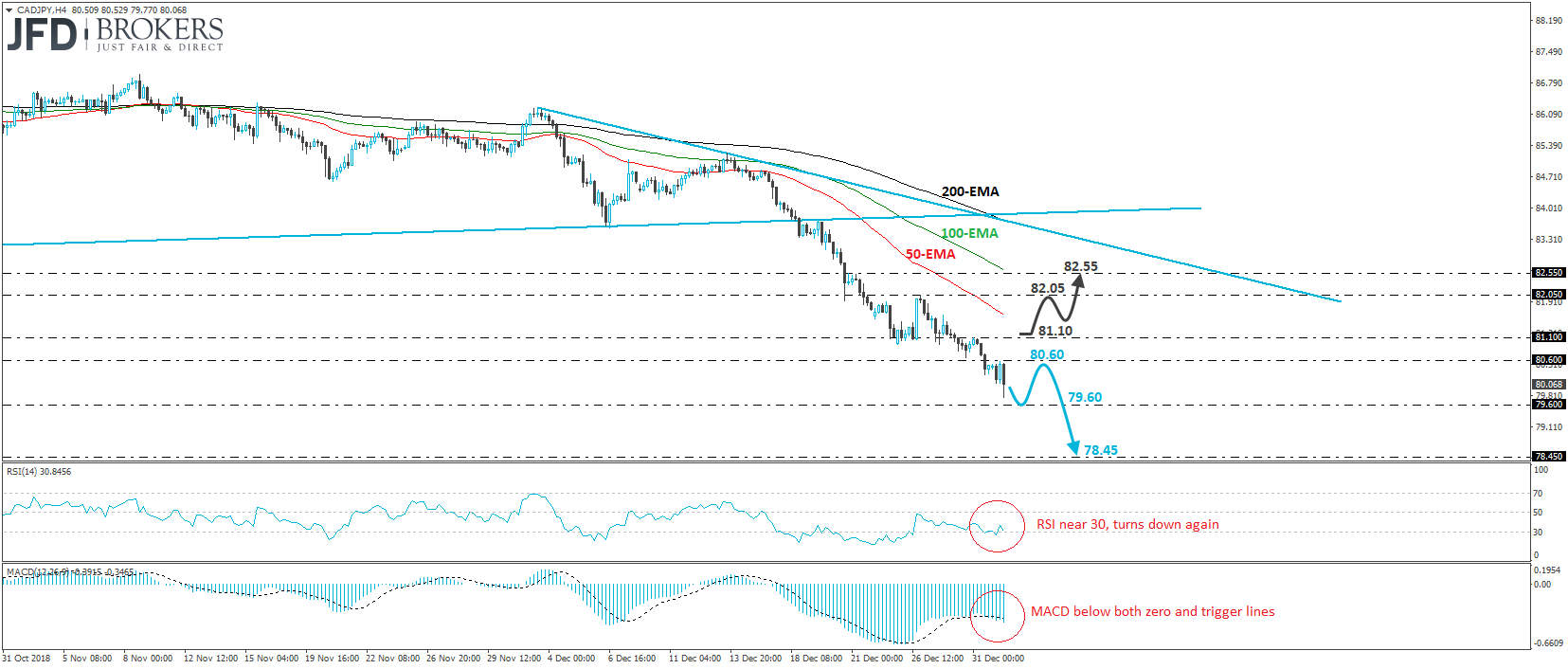
Task: Click MACD axis value -0.6609
Action: (1548, 643)
